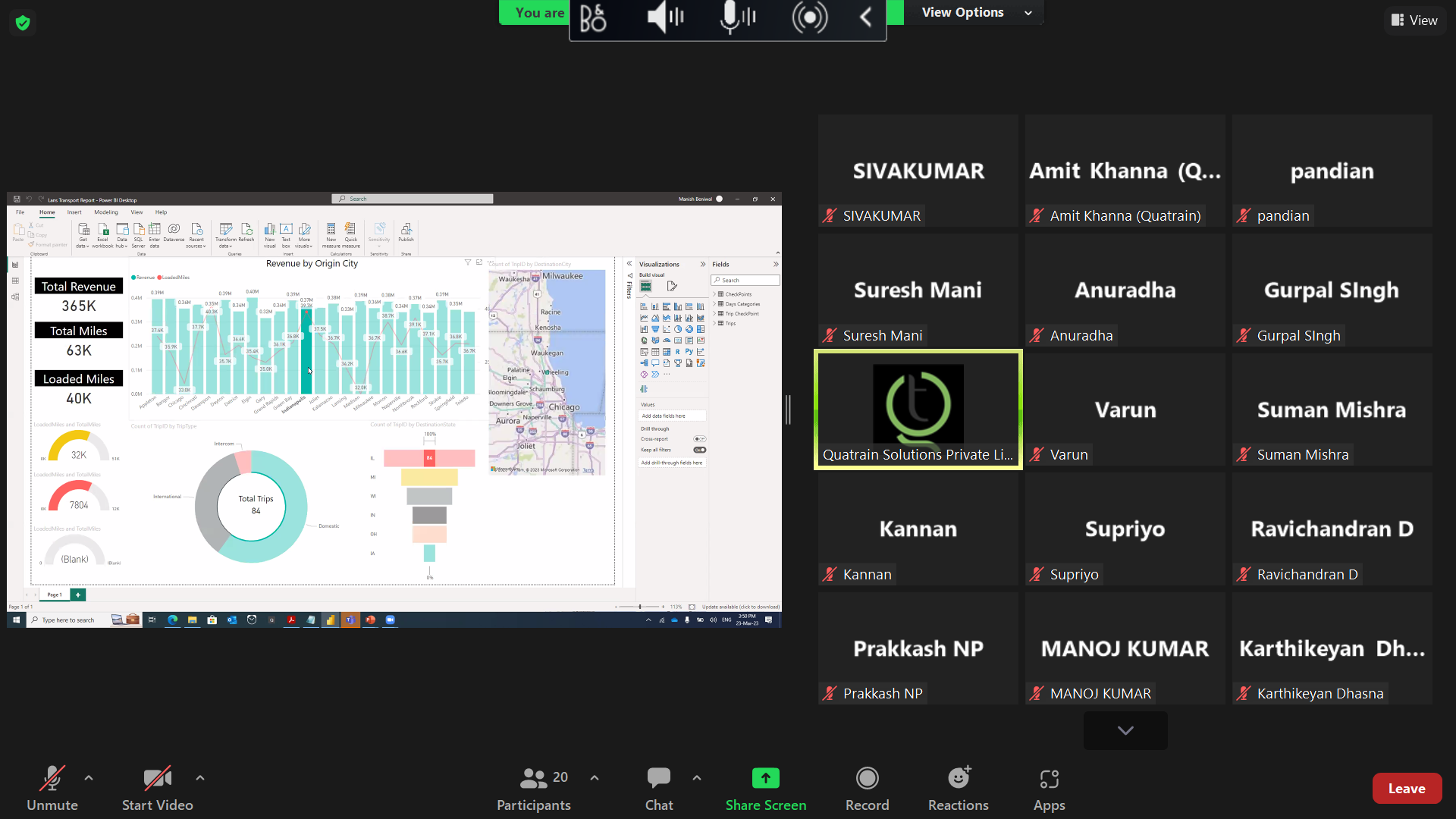Click the Zoom encryption shield icon

23,23
